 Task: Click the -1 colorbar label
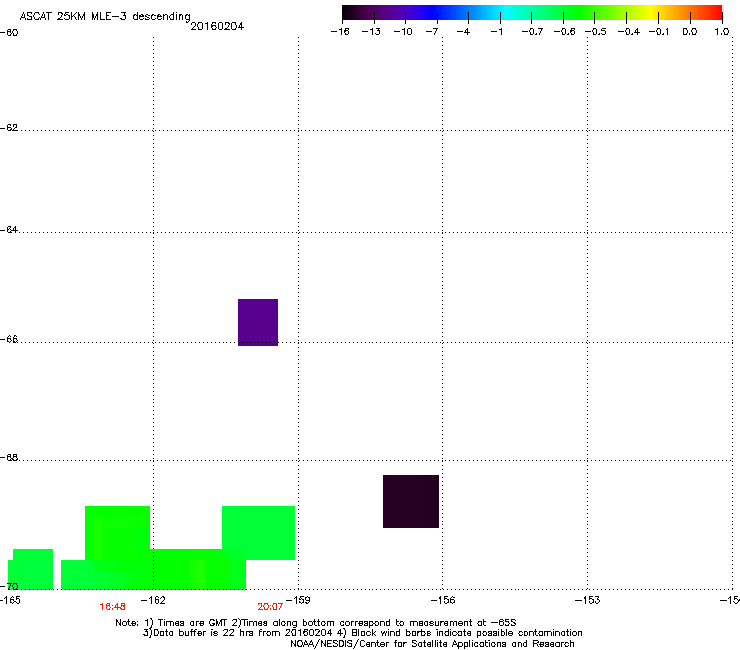(x=496, y=32)
